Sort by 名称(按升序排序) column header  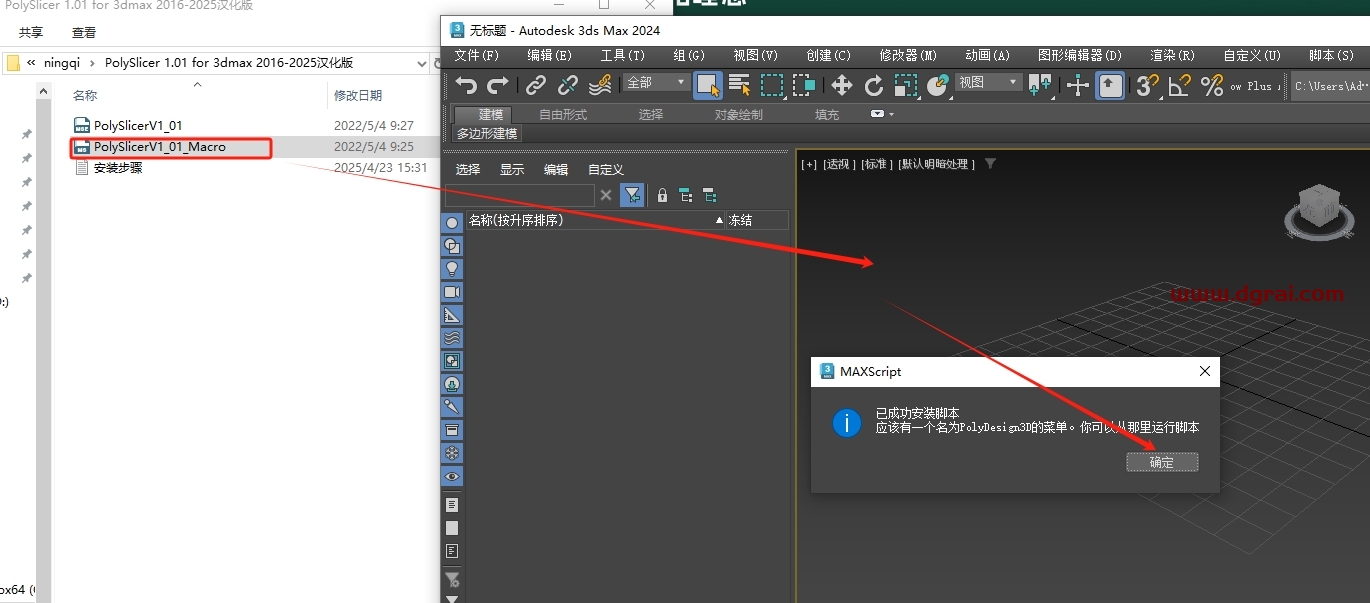point(596,220)
